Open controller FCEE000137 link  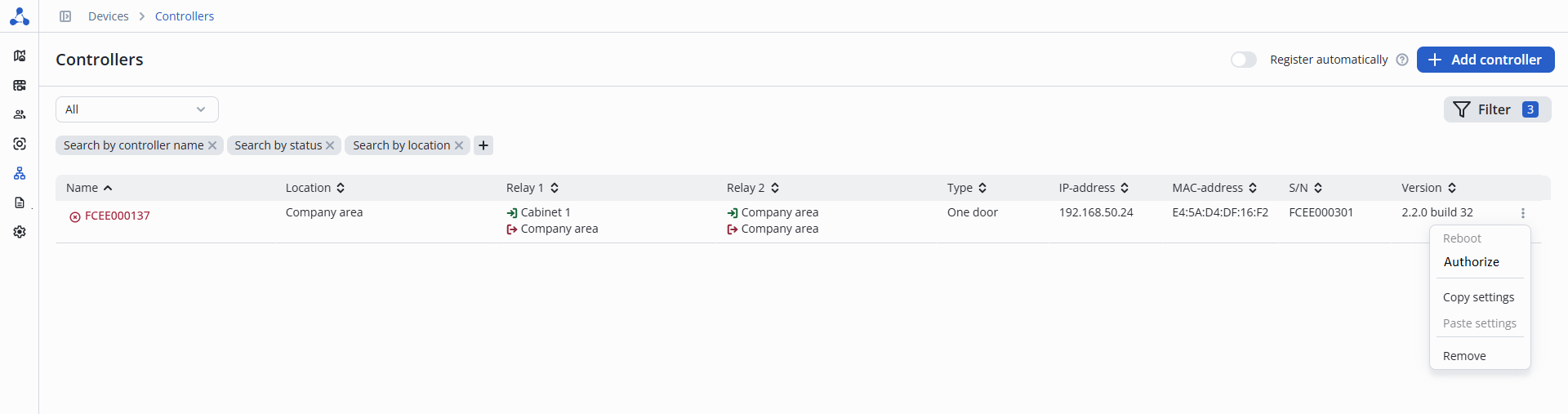(118, 216)
